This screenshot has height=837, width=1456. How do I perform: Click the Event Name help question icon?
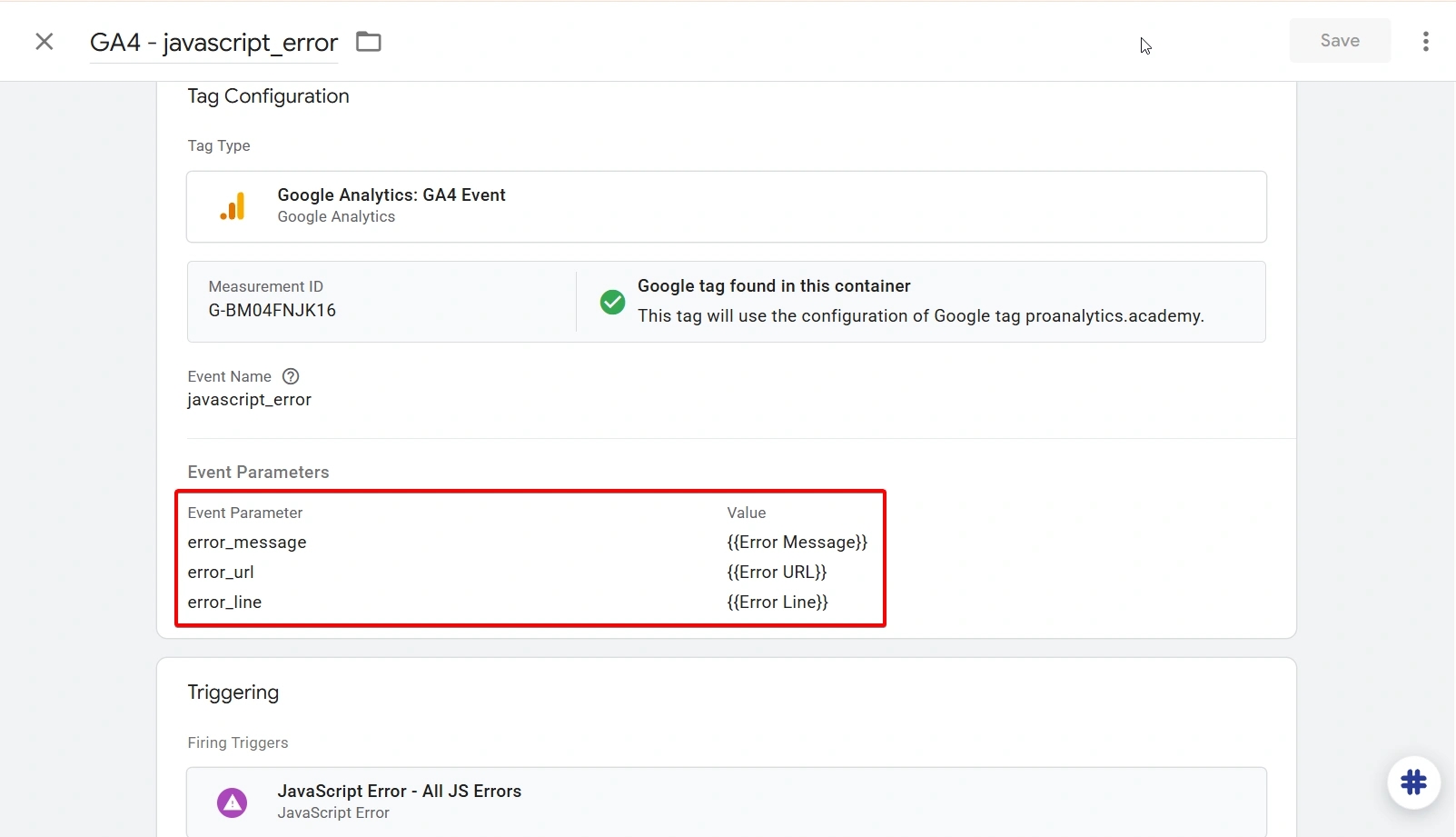pyautogui.click(x=291, y=376)
